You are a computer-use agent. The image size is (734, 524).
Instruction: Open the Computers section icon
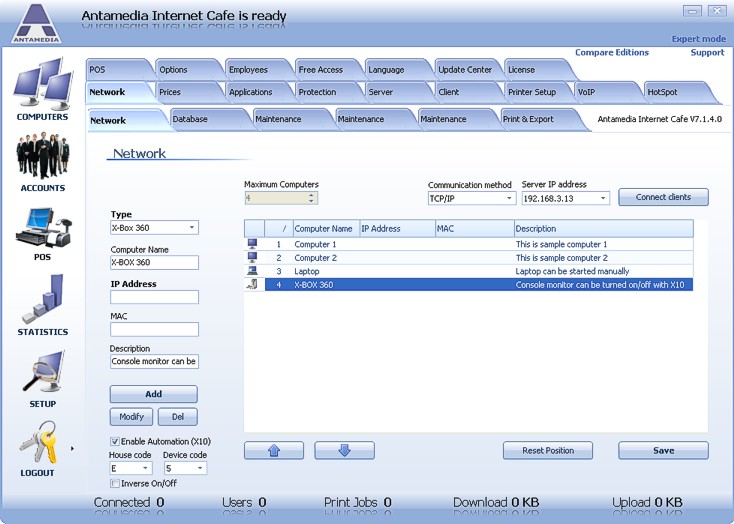point(43,83)
